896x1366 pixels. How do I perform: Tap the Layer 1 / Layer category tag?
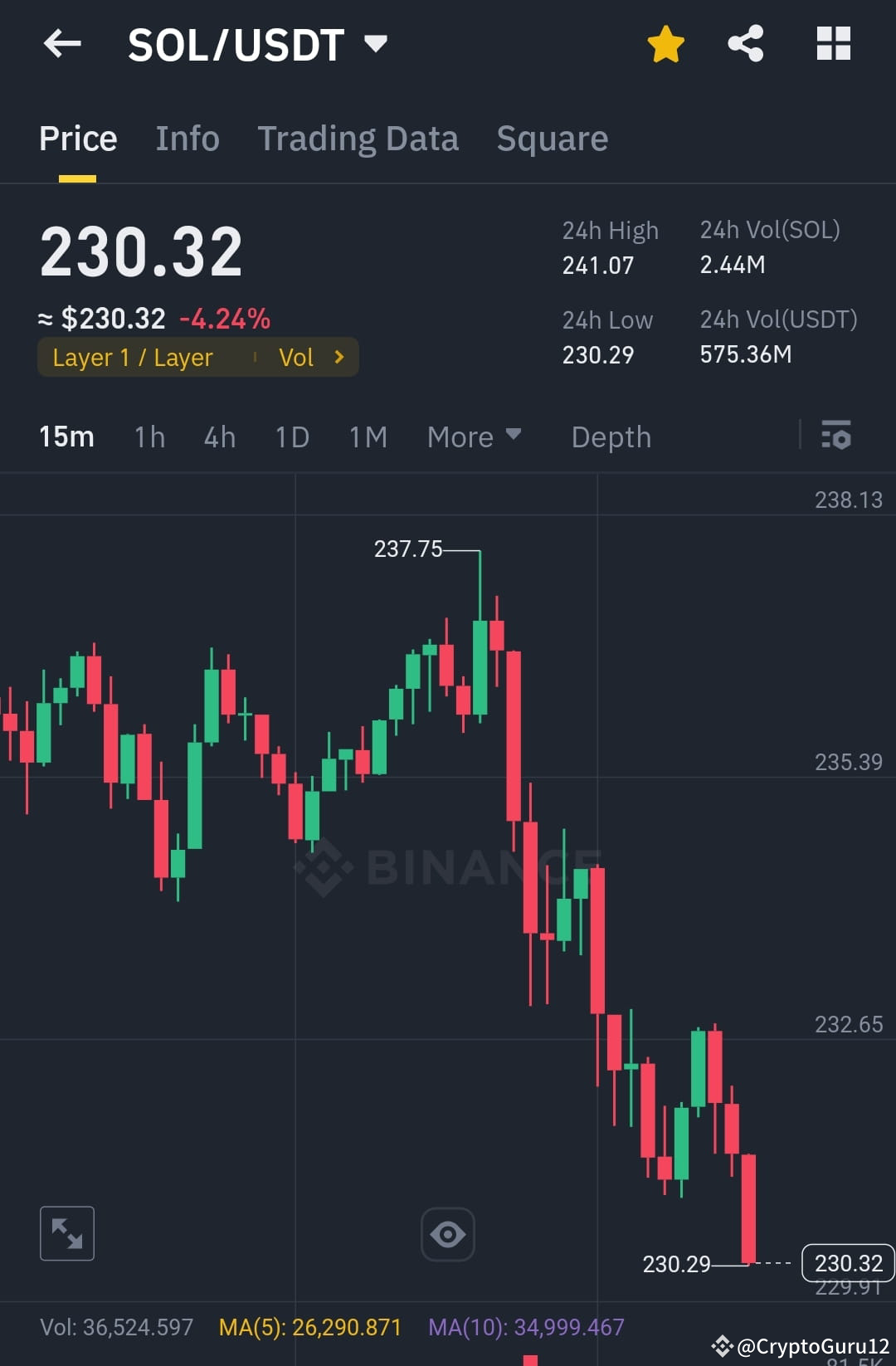point(131,357)
